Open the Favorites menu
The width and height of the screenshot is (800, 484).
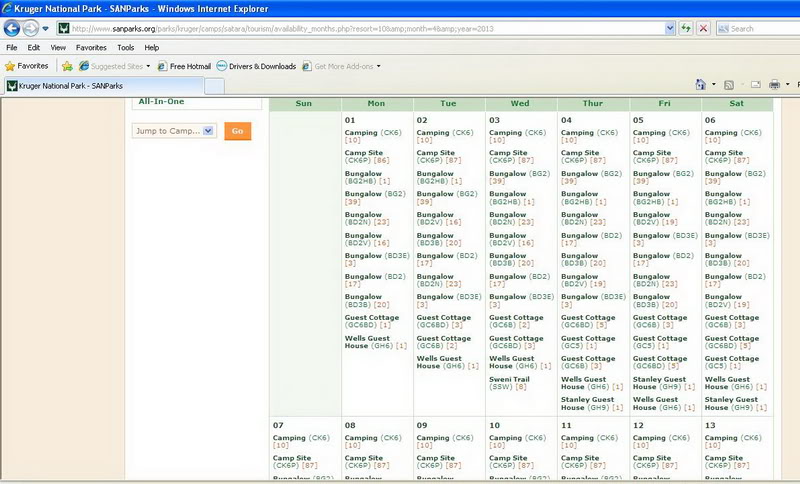[x=91, y=47]
